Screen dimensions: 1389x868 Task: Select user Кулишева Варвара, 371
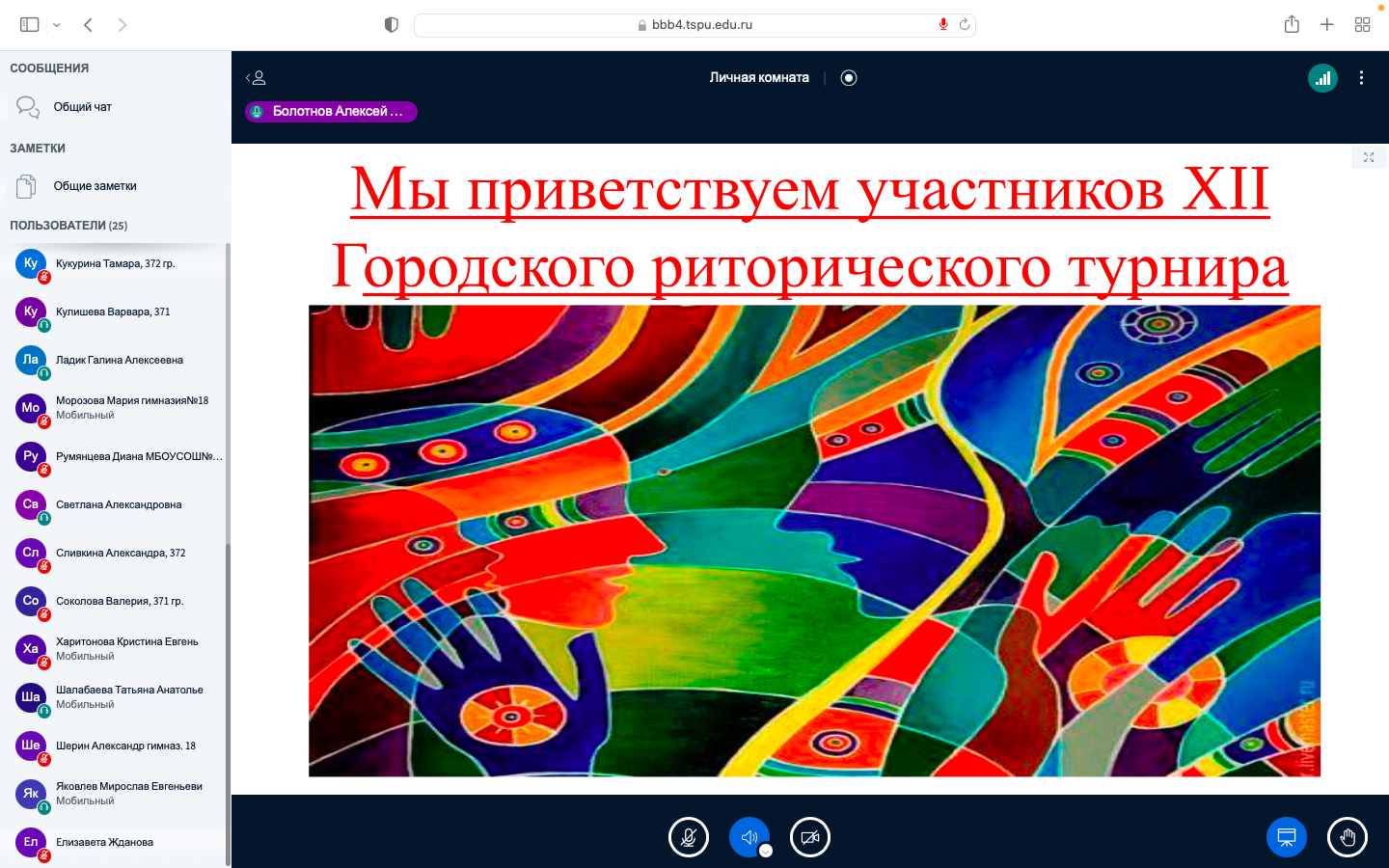pos(114,312)
